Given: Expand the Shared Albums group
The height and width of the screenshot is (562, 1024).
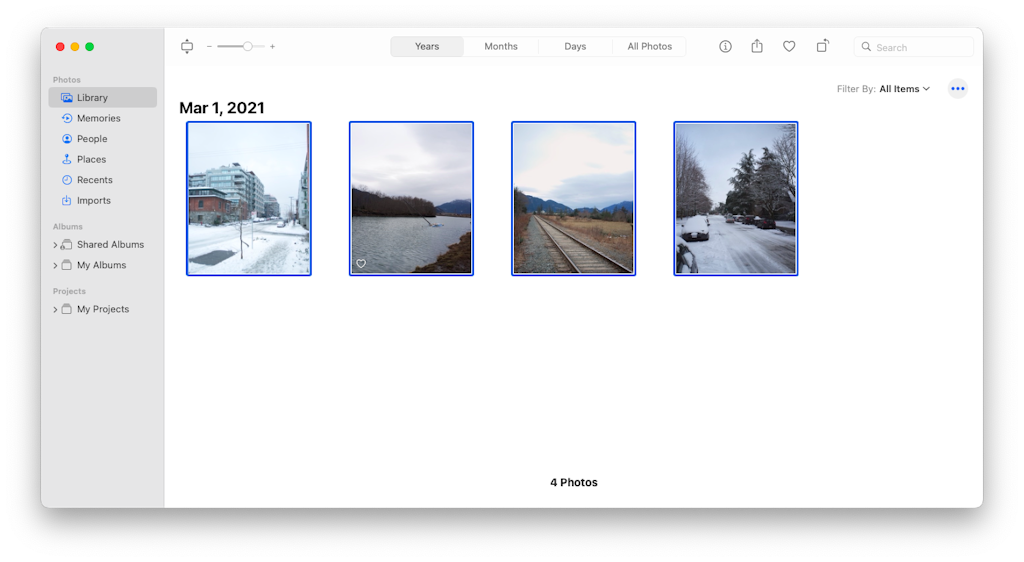Looking at the screenshot, I should (x=56, y=245).
